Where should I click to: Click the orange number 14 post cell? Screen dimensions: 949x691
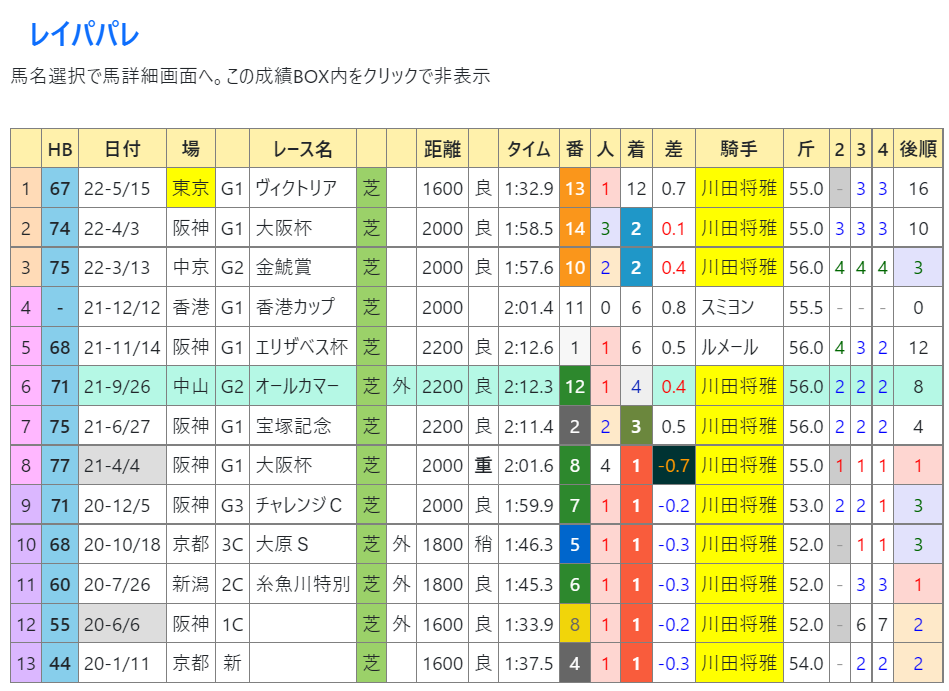(x=575, y=228)
